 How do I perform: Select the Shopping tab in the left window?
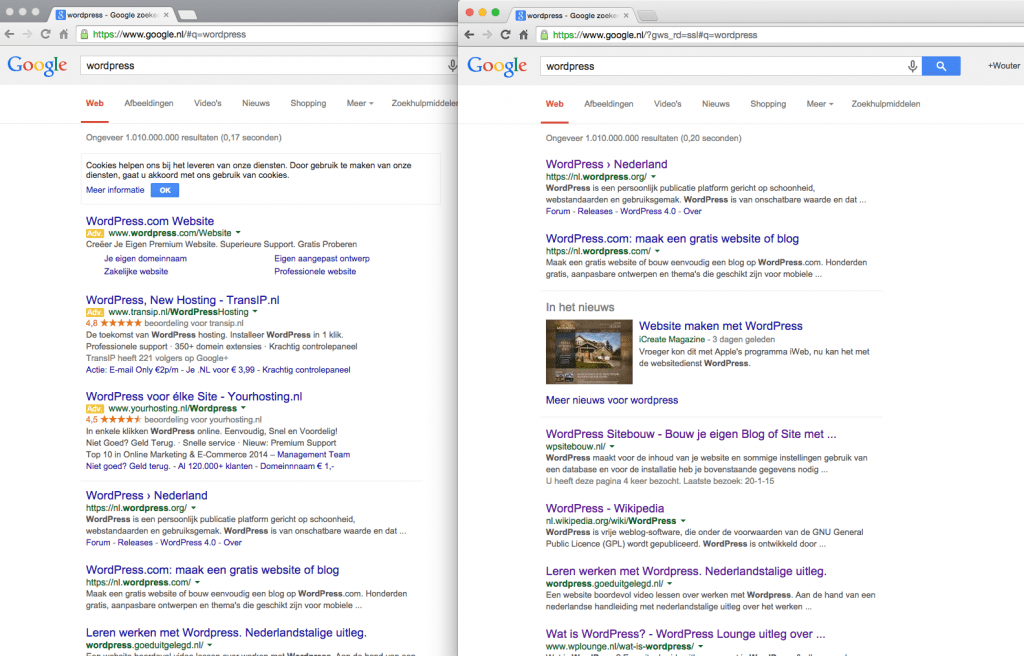(308, 103)
